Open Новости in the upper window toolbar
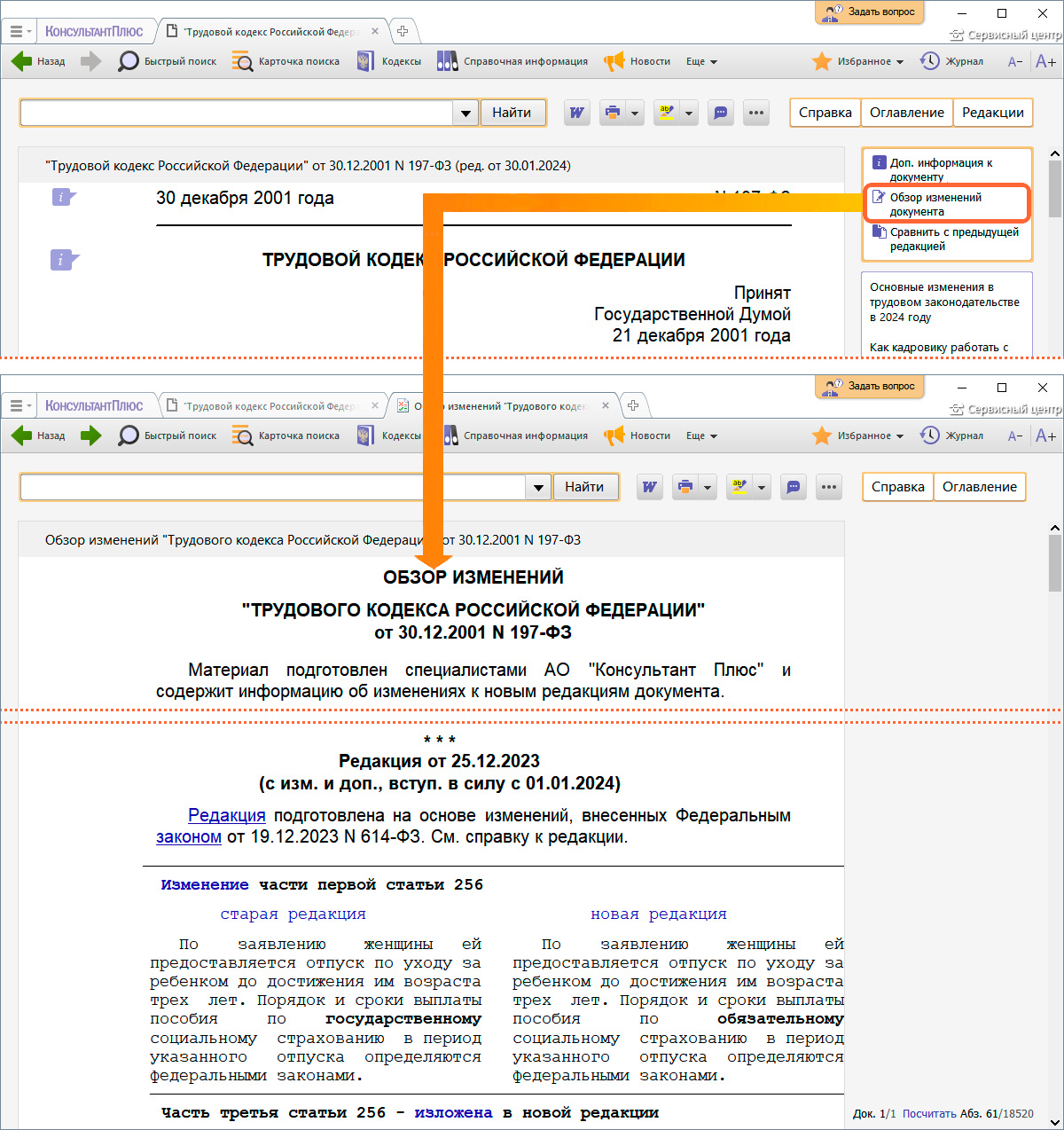1064x1130 pixels. 638,61
